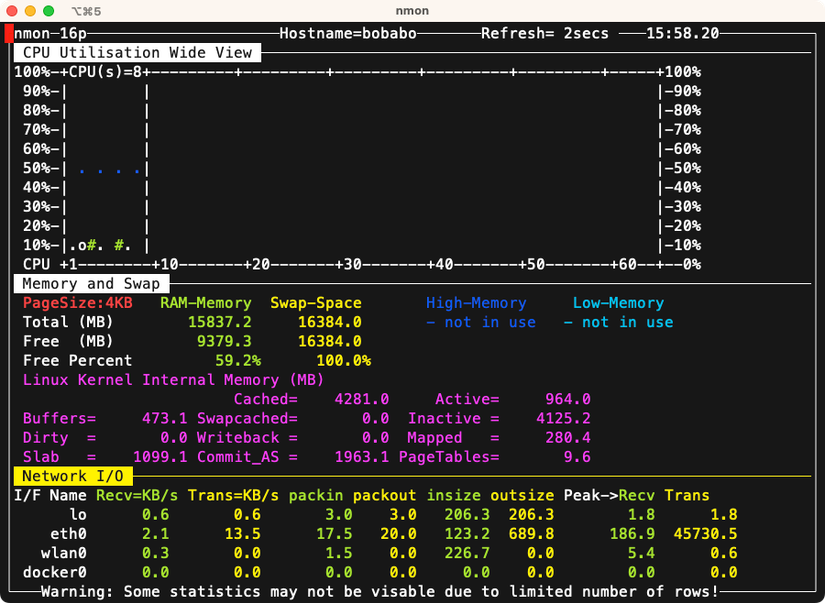825x603 pixels.
Task: Click the 15:58.20 clock in the header
Action: coord(682,33)
